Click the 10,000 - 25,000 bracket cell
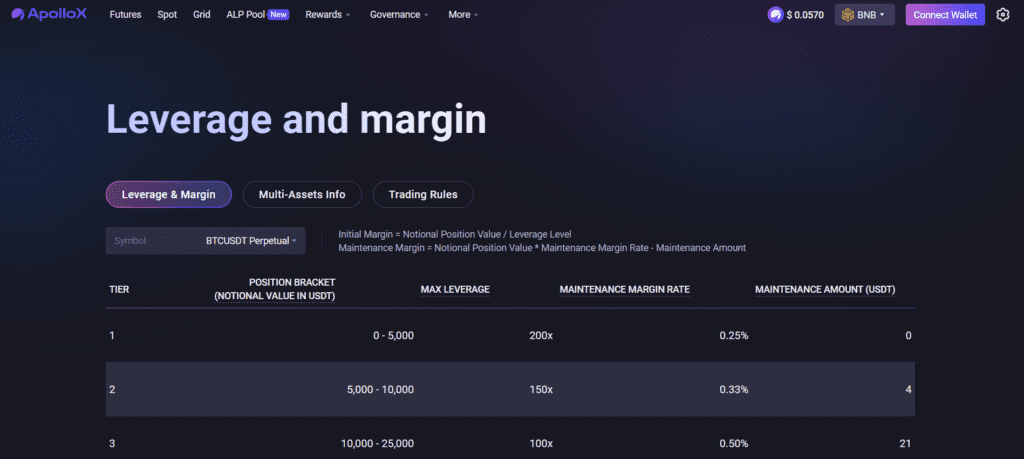 [377, 444]
